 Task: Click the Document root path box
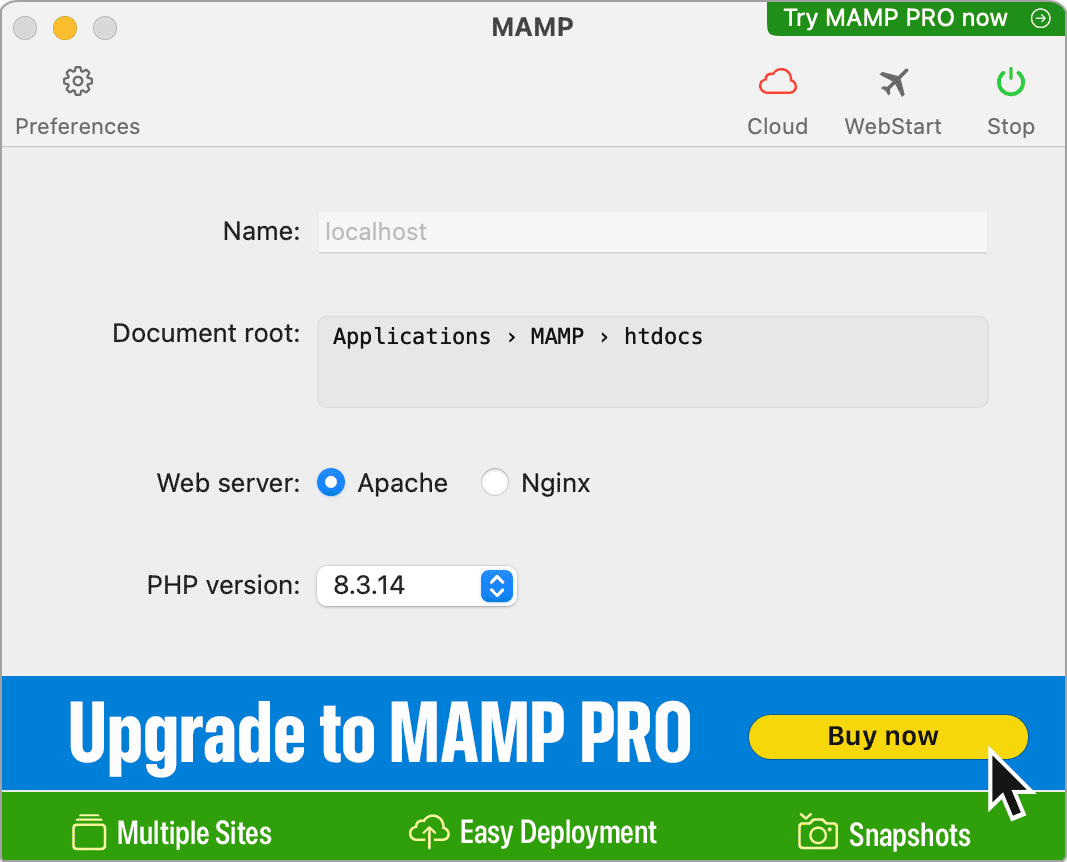pos(653,362)
